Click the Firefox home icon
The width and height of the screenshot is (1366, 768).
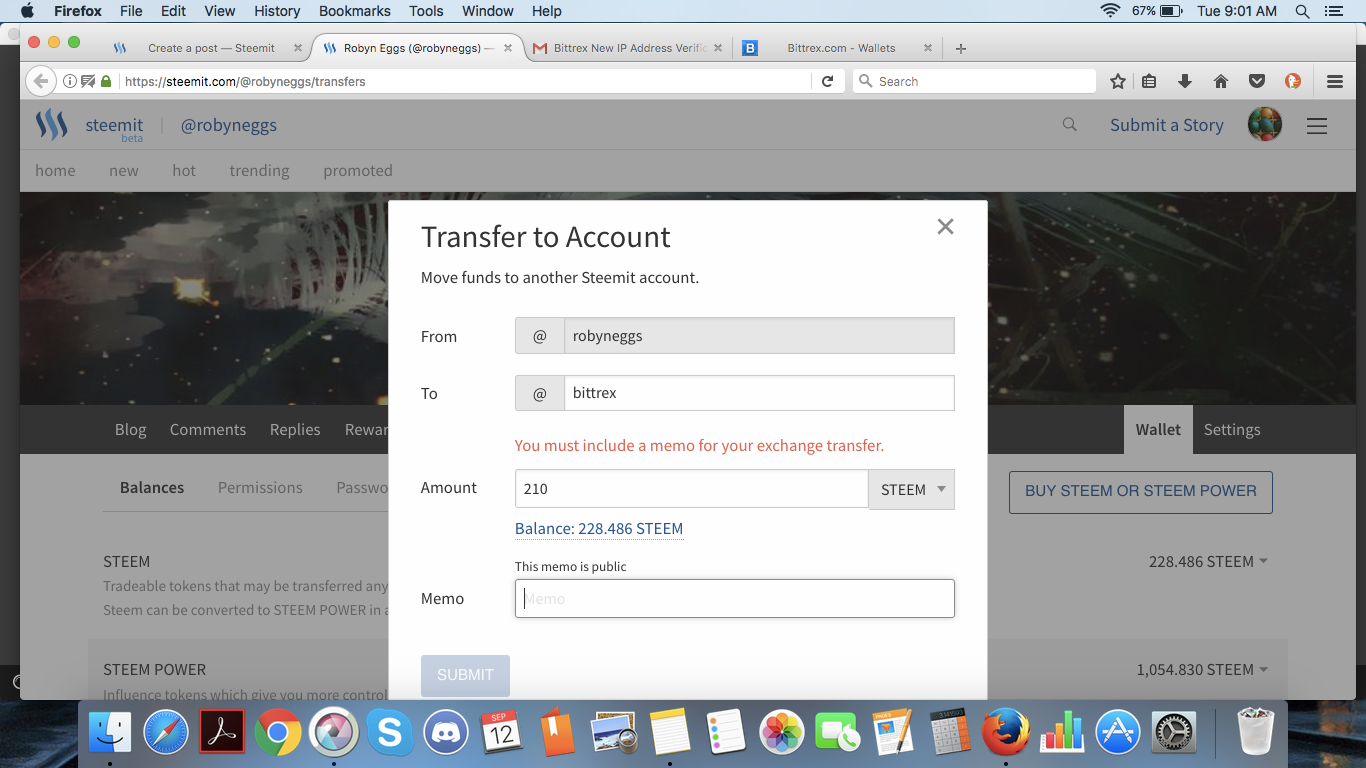(x=1220, y=81)
